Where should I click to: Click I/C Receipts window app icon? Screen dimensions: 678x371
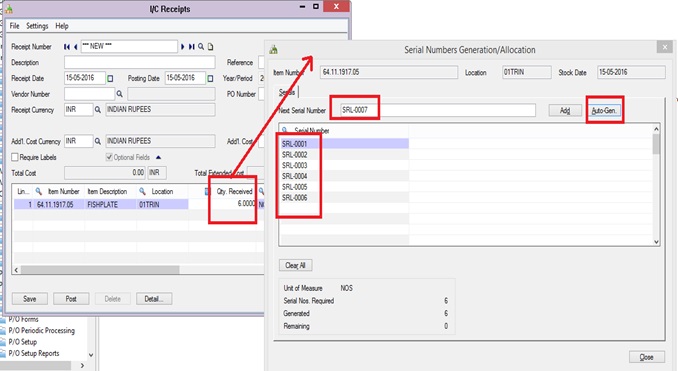[x=9, y=9]
